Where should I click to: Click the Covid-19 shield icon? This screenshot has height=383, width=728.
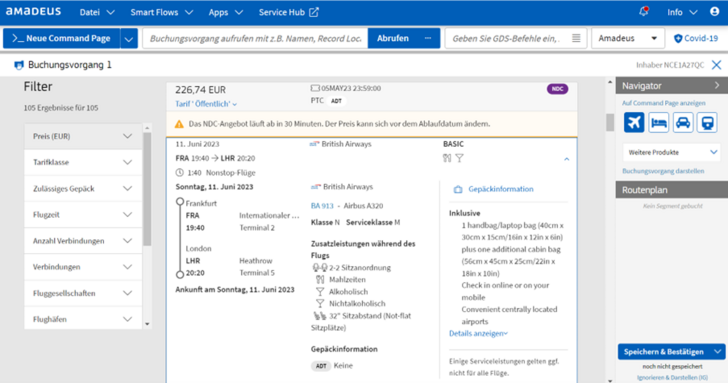pos(678,39)
